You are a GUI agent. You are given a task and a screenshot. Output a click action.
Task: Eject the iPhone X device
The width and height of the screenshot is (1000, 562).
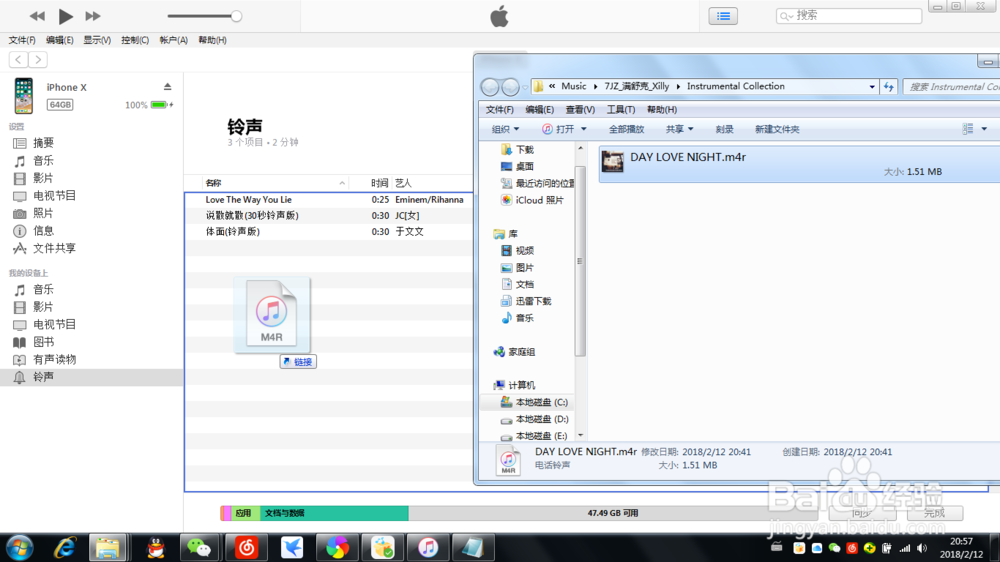[x=167, y=87]
